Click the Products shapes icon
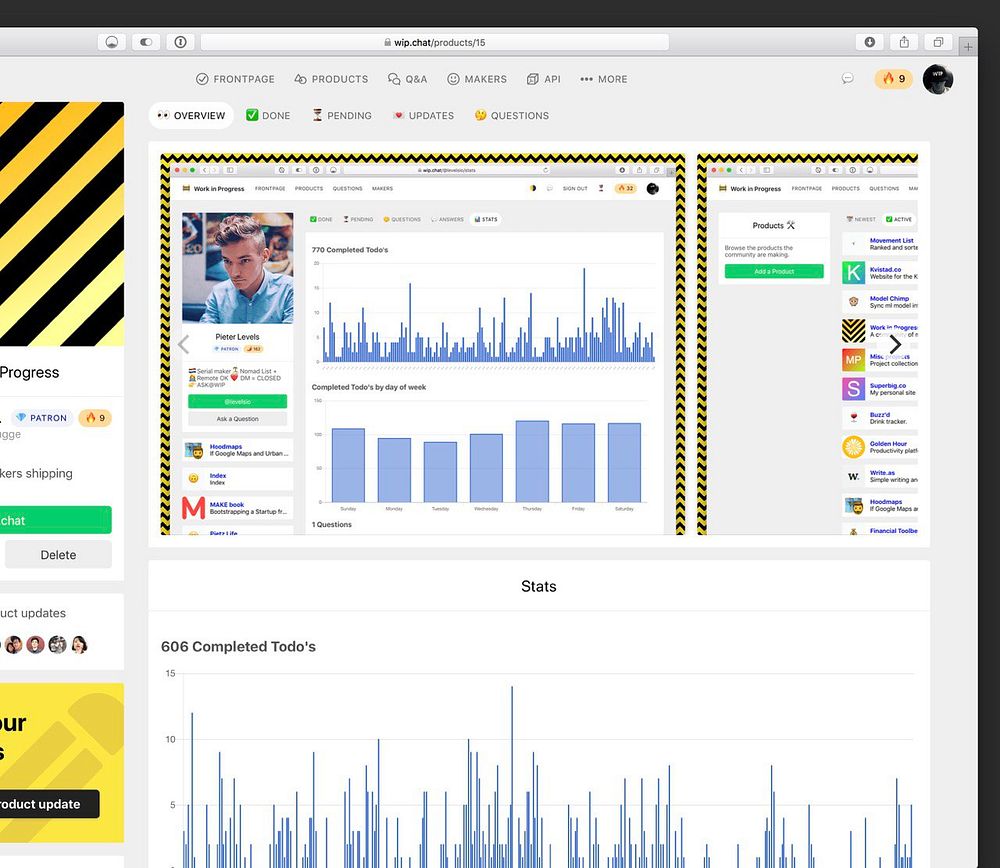This screenshot has height=868, width=1000. point(300,79)
